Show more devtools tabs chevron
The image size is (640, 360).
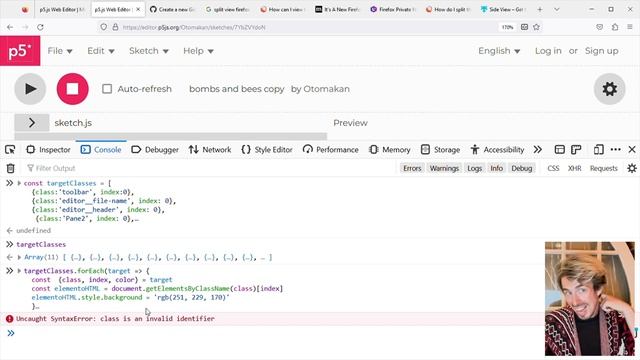coord(538,150)
